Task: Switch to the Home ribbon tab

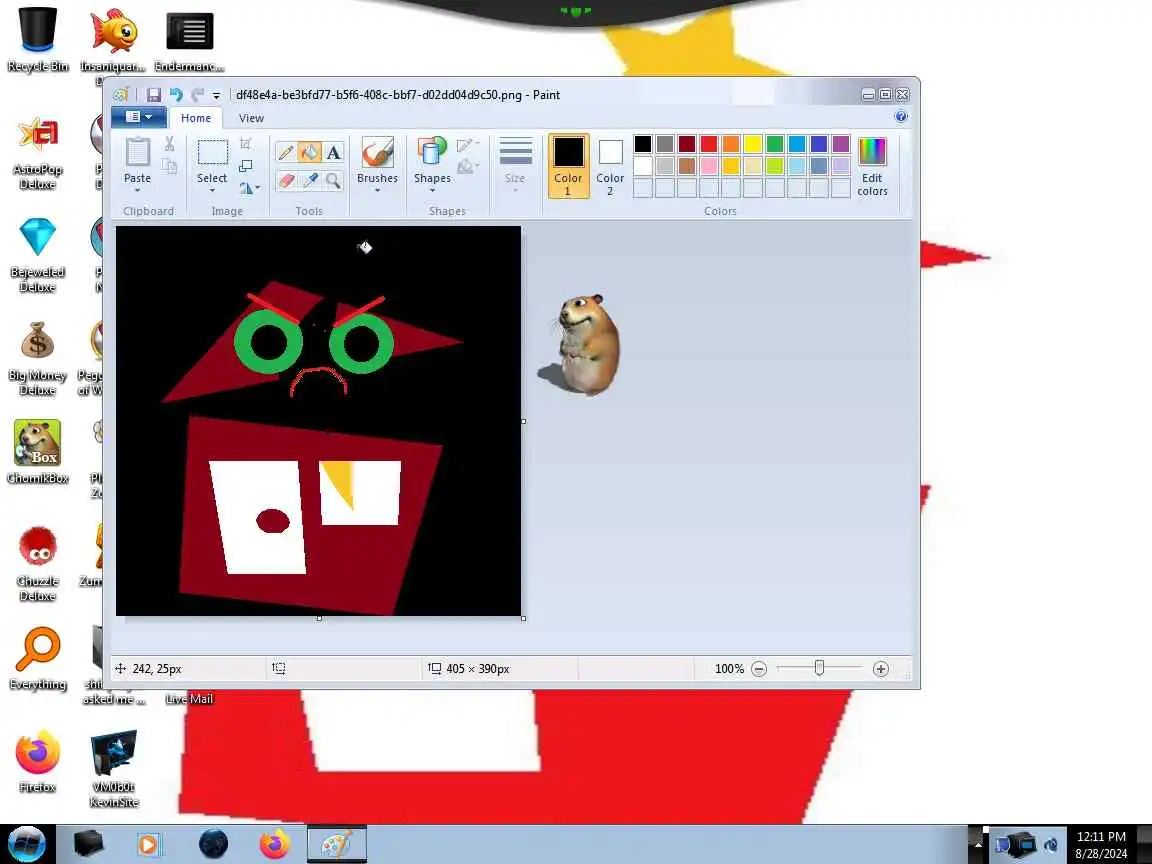Action: click(195, 118)
